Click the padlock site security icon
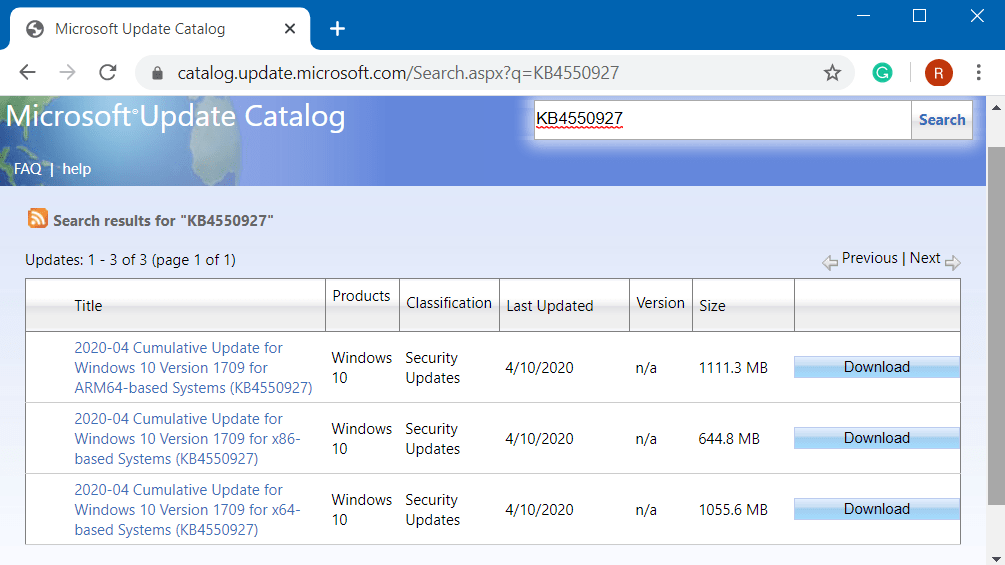The image size is (1005, 565). [157, 73]
